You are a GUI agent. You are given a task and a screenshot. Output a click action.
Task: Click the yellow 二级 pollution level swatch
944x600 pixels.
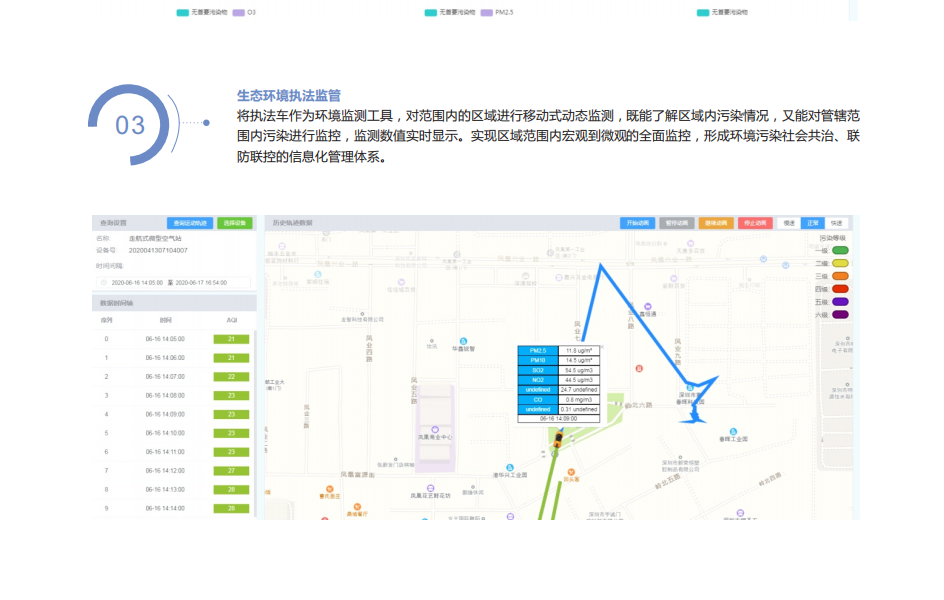840,263
